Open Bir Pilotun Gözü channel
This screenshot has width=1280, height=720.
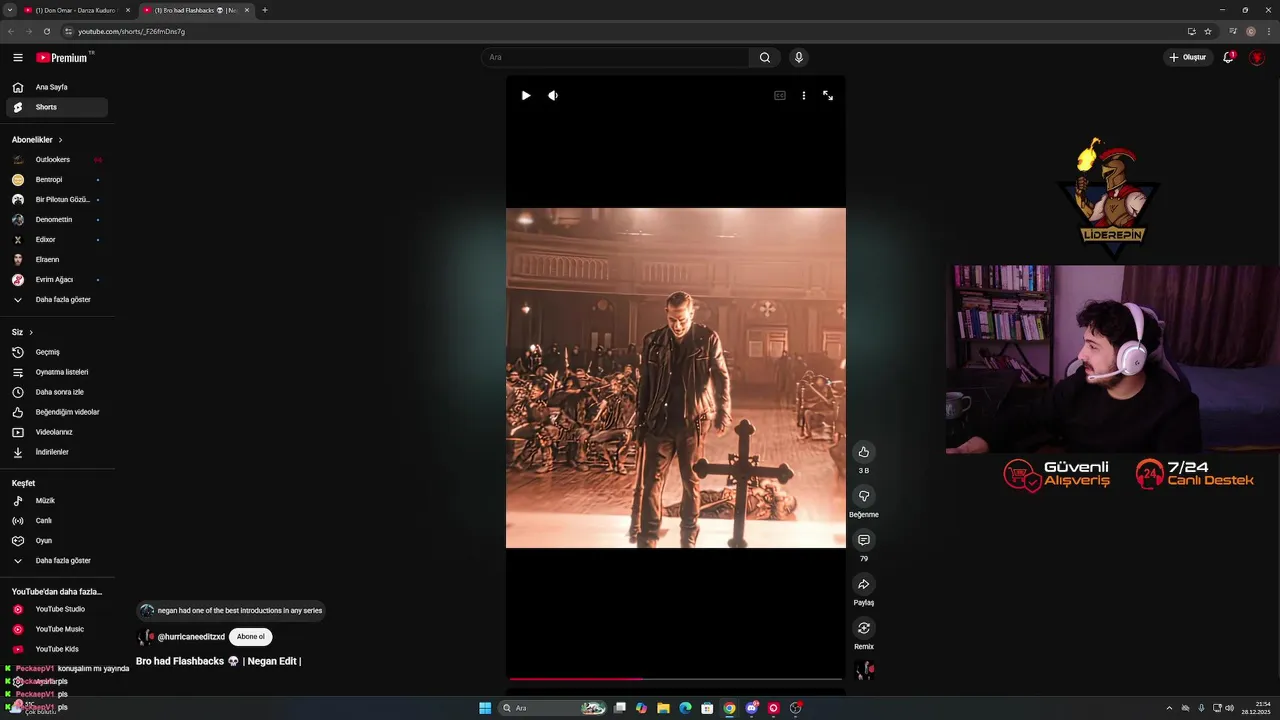57,200
